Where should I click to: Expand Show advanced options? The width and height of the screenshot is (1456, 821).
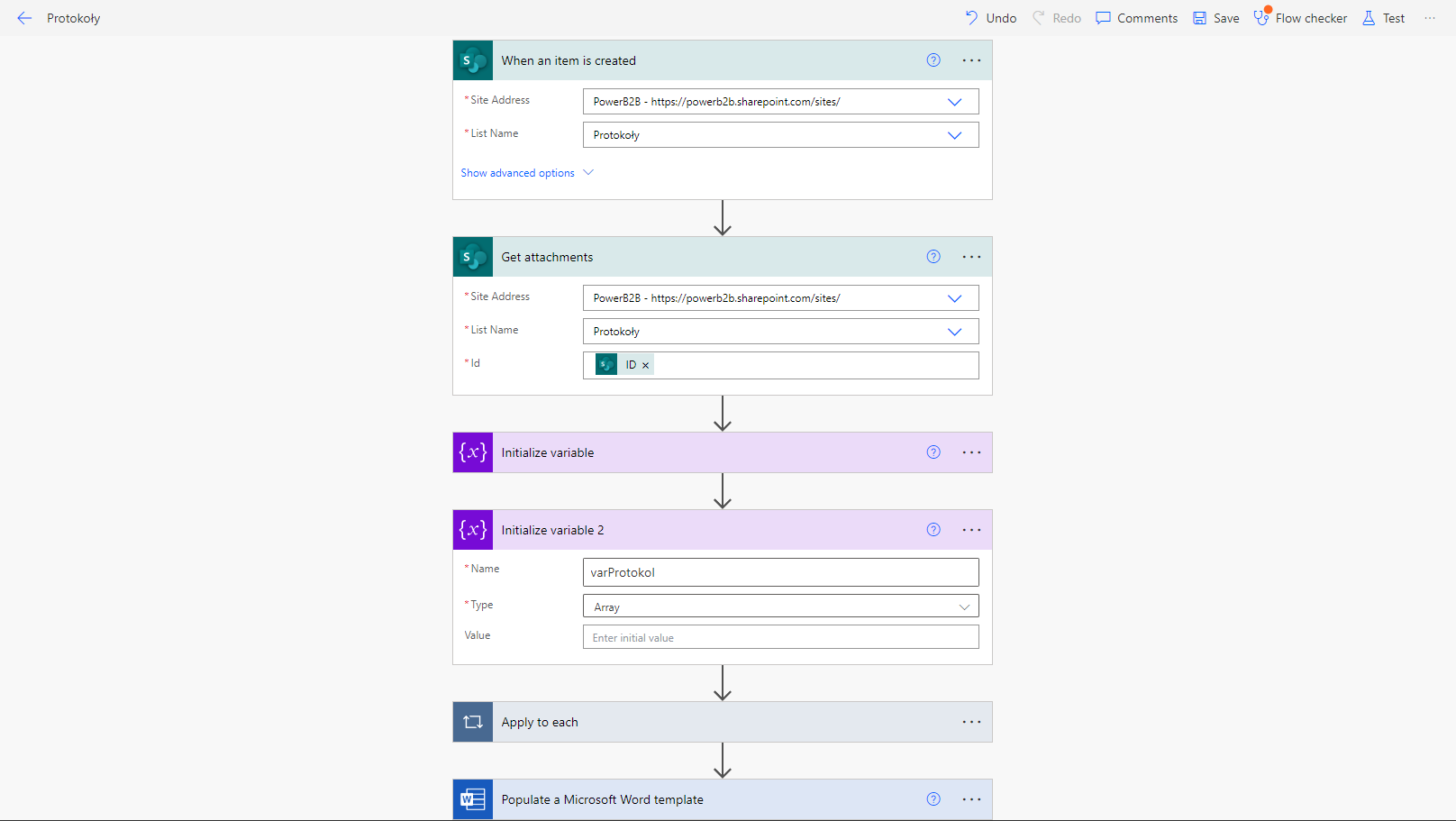[x=526, y=173]
